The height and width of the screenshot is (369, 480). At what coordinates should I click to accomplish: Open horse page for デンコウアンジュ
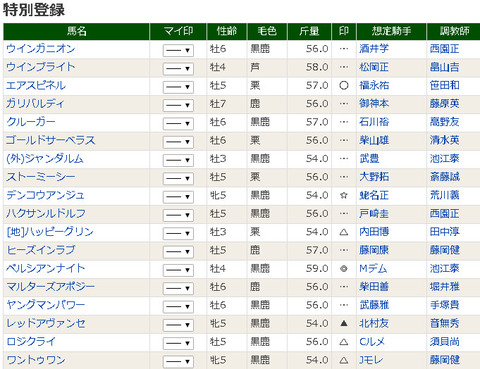click(45, 196)
